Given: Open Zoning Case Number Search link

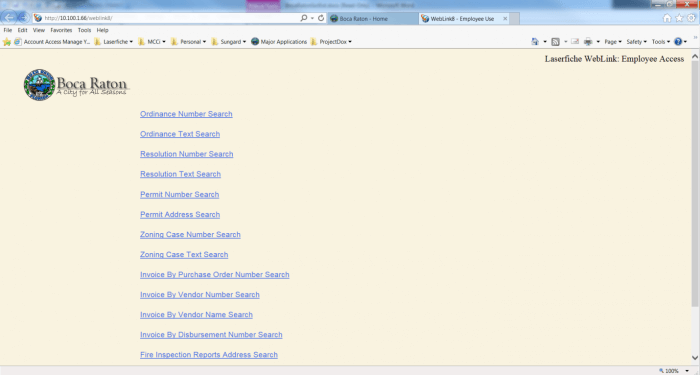Looking at the screenshot, I should click(190, 234).
